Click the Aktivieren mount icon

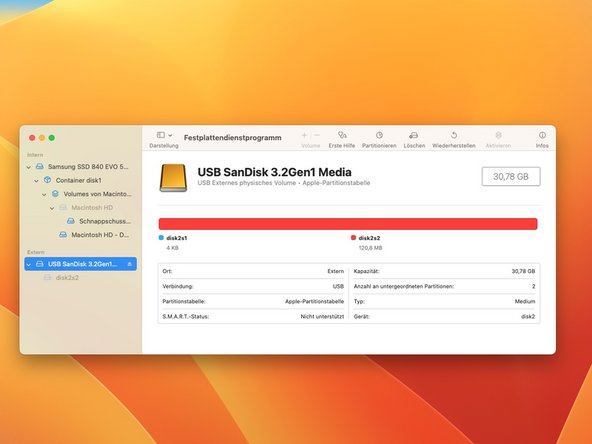tap(498, 135)
